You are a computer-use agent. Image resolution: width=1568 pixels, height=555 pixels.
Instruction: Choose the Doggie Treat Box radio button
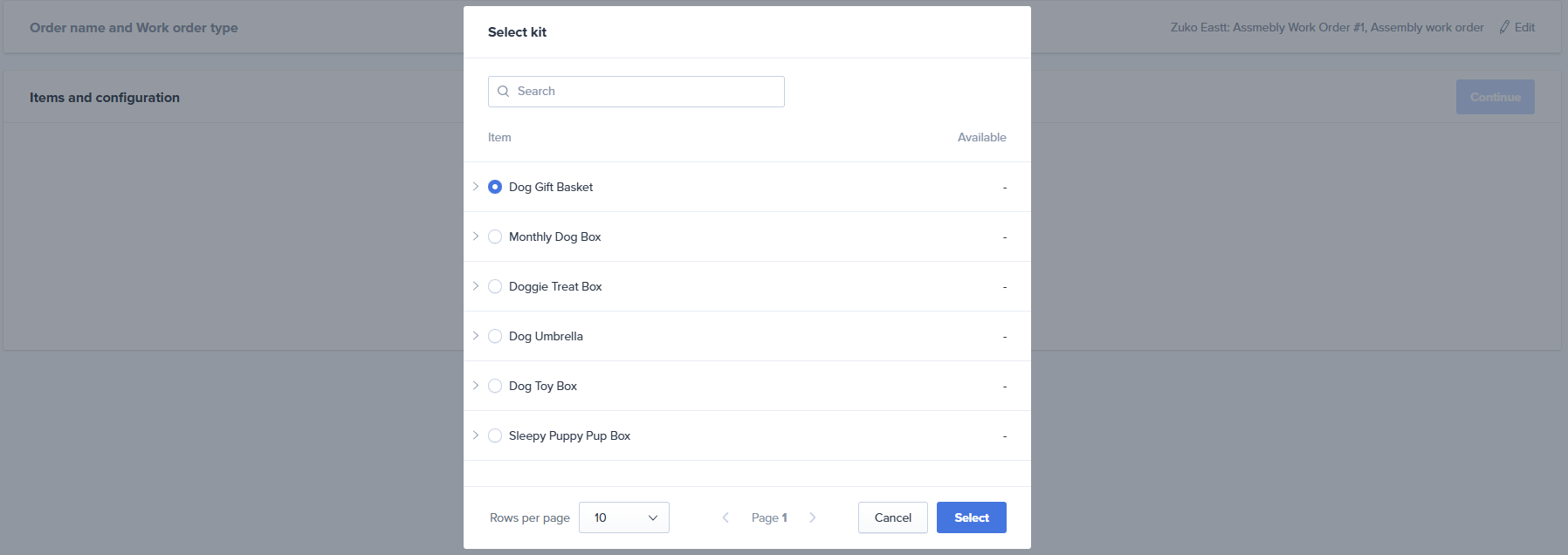(x=495, y=286)
